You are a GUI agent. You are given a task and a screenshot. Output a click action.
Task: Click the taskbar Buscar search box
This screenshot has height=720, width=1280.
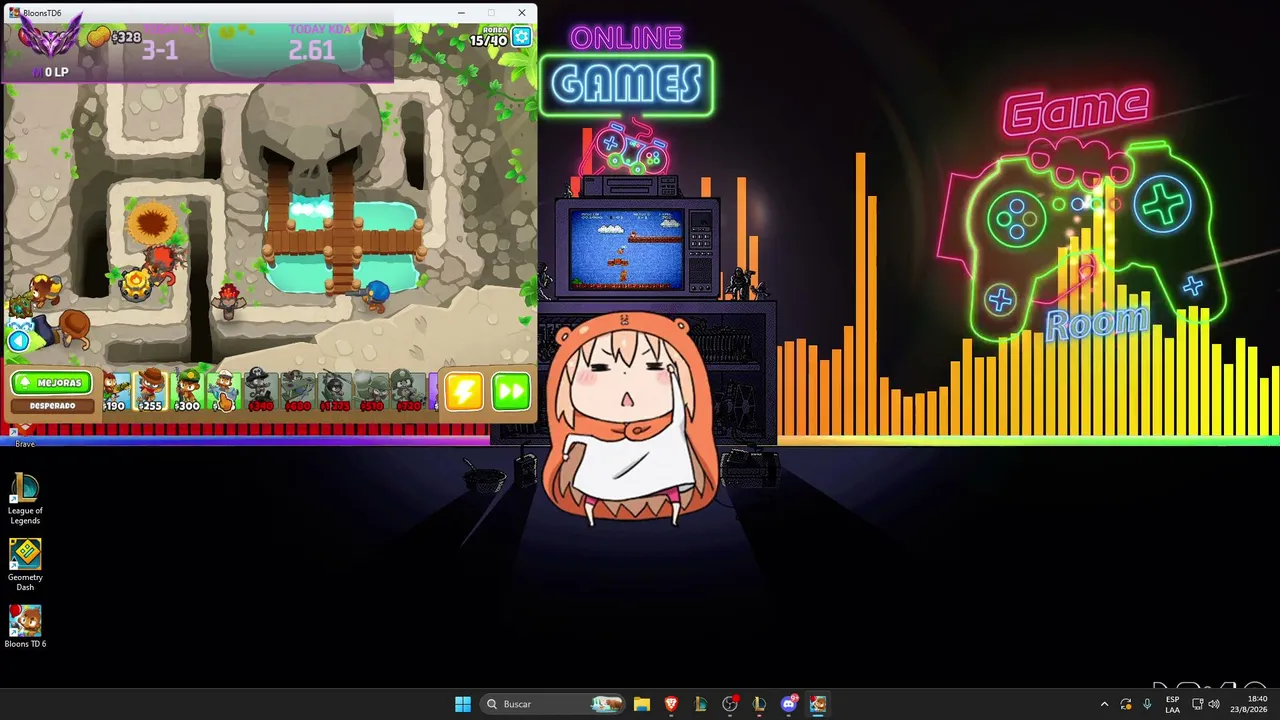pyautogui.click(x=553, y=704)
